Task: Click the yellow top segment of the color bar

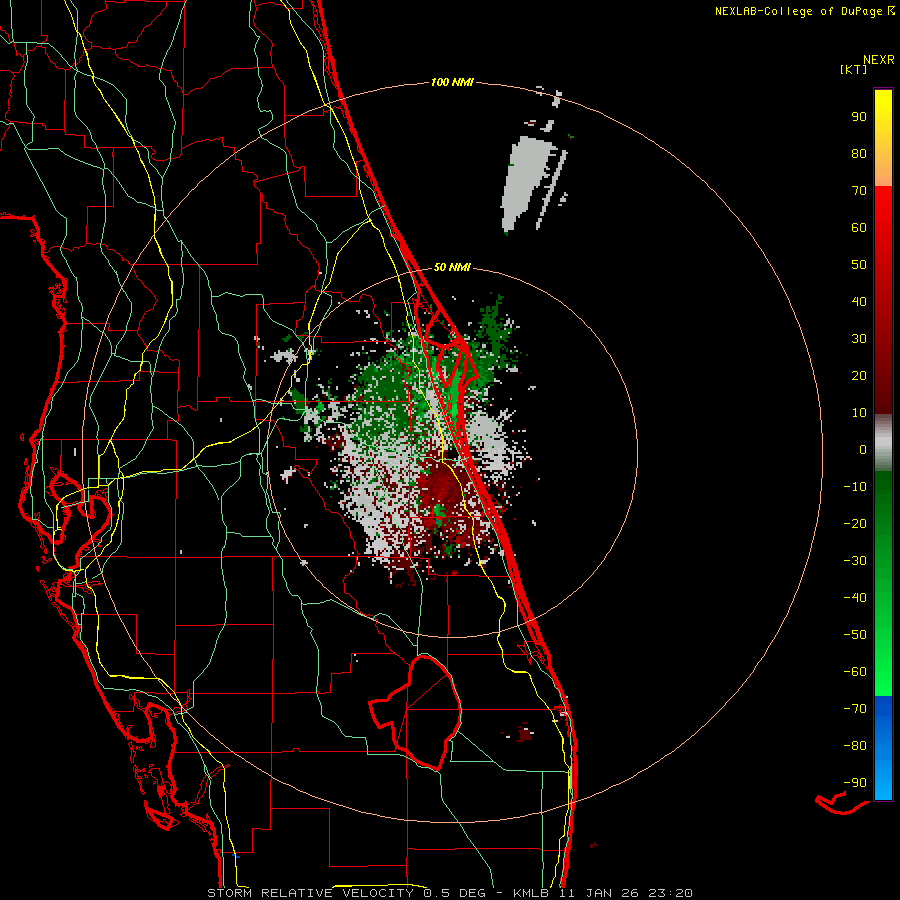Action: (883, 138)
